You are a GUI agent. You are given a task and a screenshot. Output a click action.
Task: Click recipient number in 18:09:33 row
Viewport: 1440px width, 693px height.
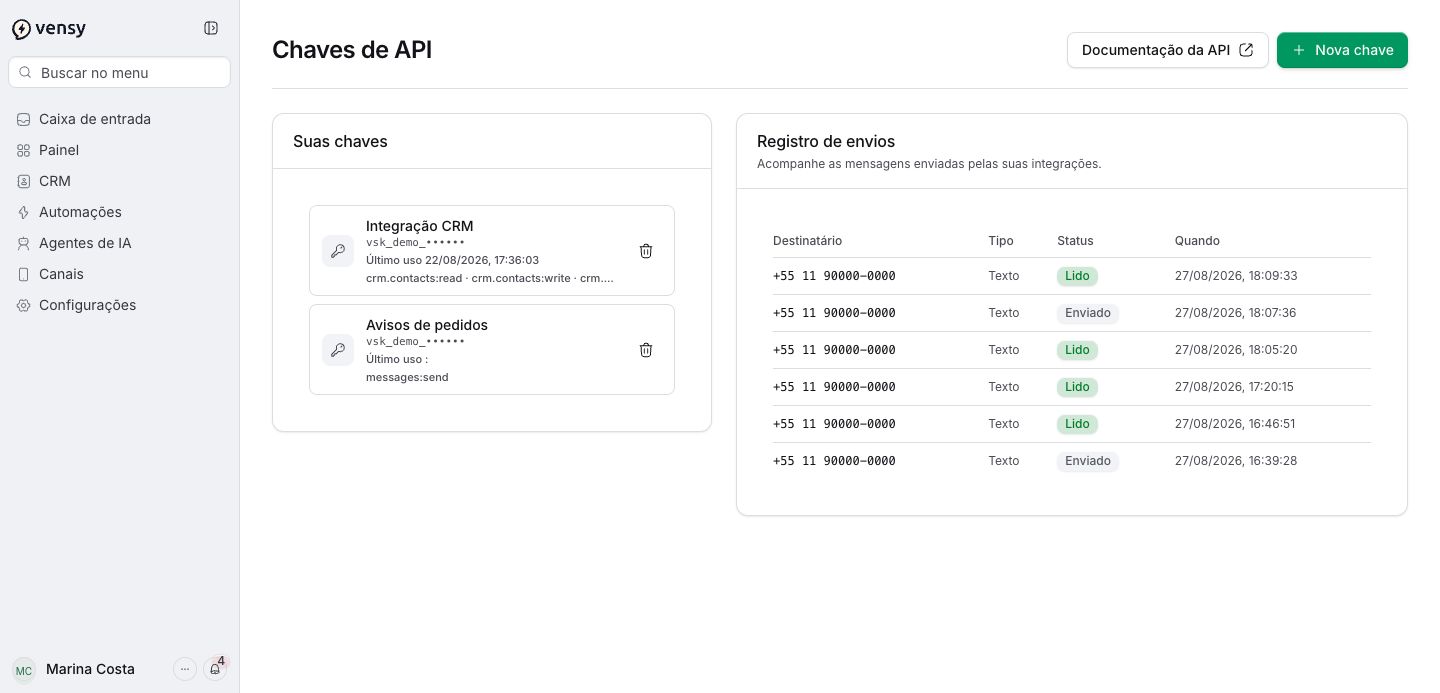(834, 276)
